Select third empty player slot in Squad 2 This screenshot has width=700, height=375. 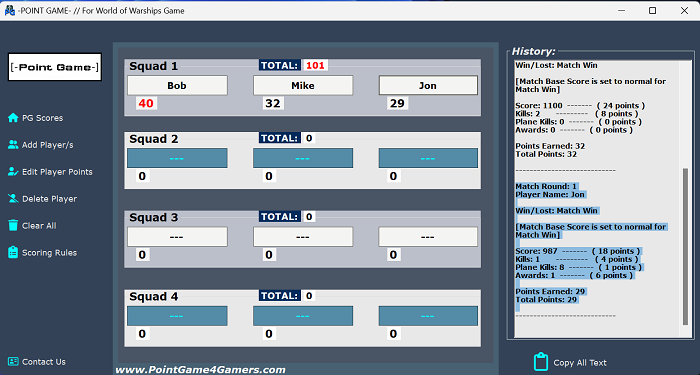coord(428,158)
